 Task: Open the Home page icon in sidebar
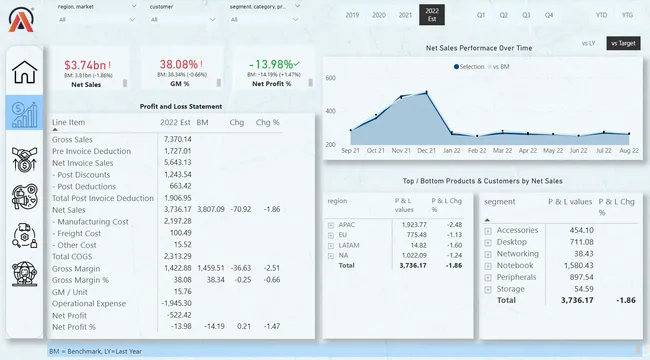pos(24,72)
